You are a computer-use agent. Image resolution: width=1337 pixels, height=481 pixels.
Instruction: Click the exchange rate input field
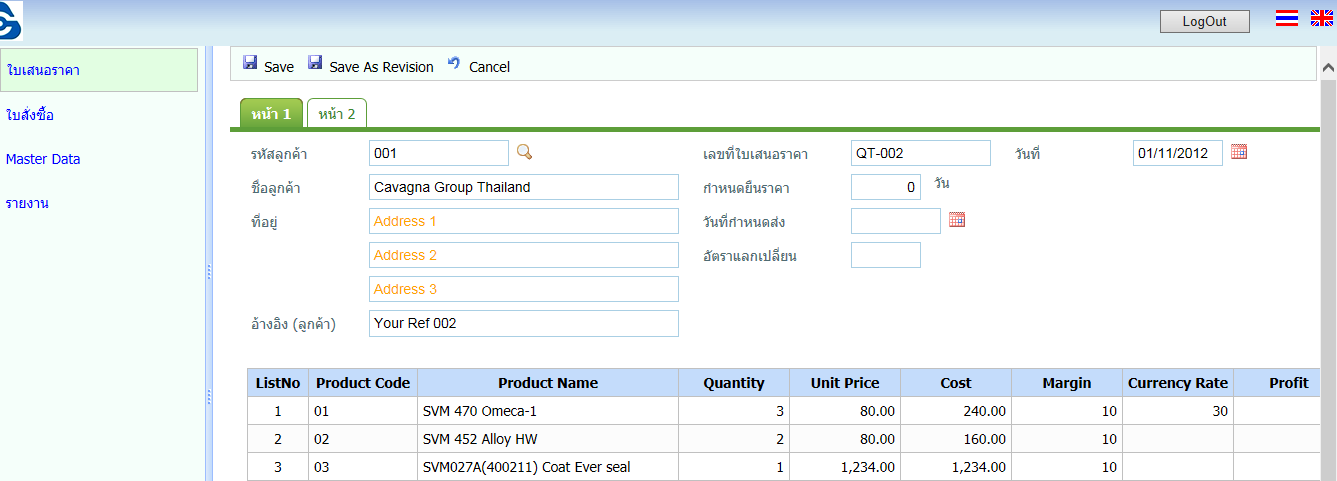(x=885, y=255)
